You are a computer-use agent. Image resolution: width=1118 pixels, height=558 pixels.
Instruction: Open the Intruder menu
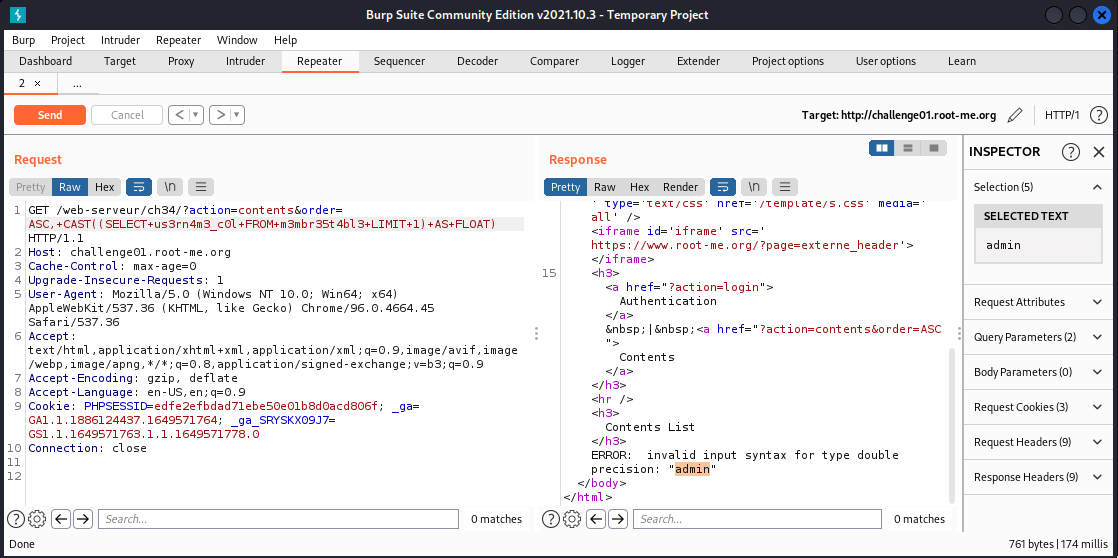coord(120,40)
